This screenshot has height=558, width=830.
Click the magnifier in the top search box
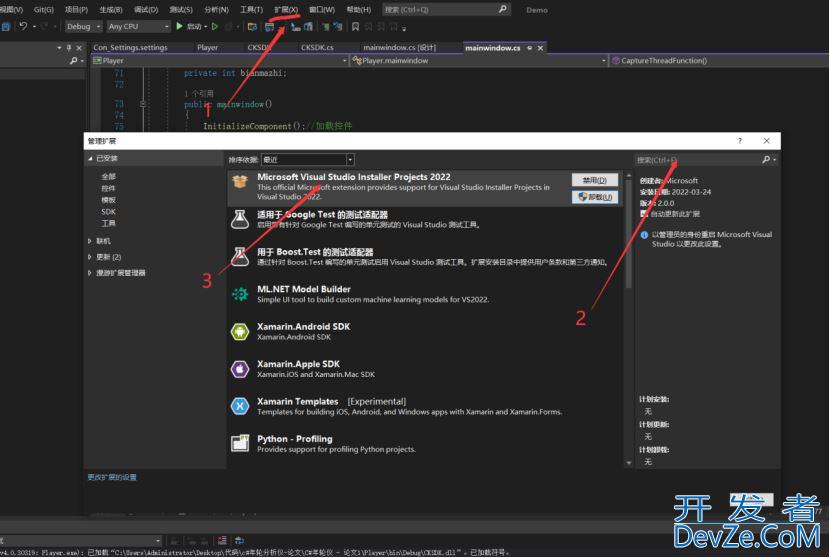pyautogui.click(x=502, y=9)
